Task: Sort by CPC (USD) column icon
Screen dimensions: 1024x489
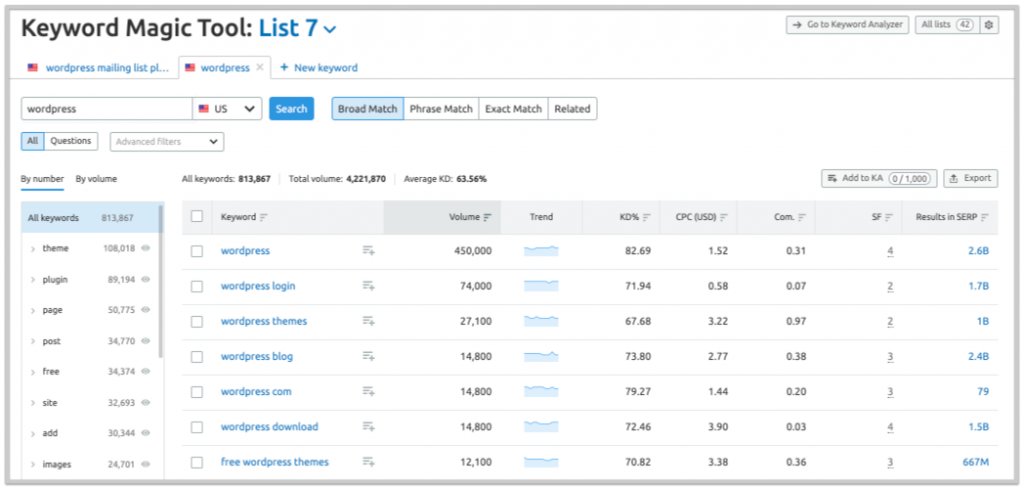Action: (x=724, y=217)
